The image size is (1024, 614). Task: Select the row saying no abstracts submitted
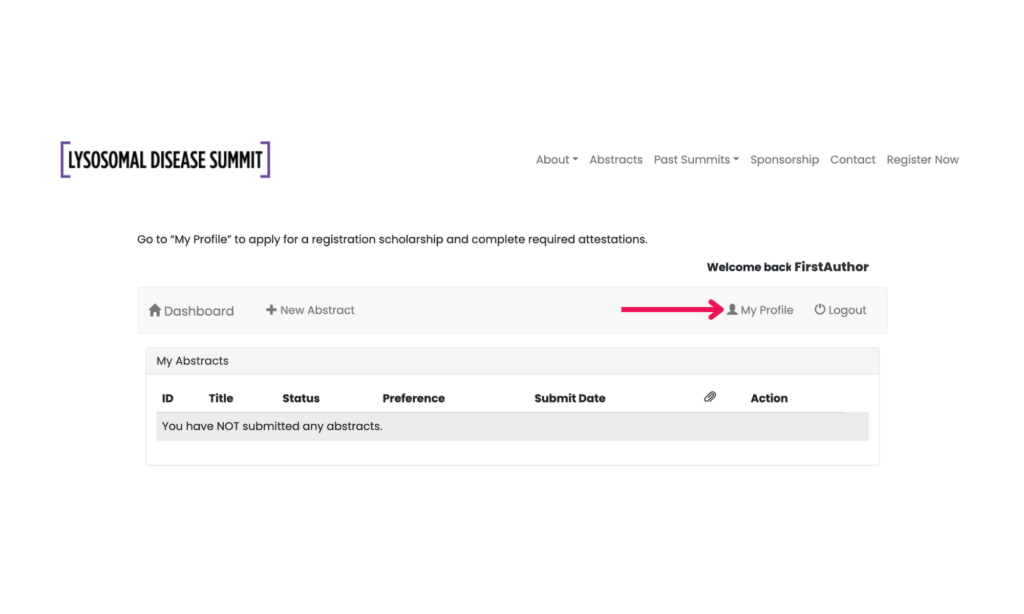272,426
